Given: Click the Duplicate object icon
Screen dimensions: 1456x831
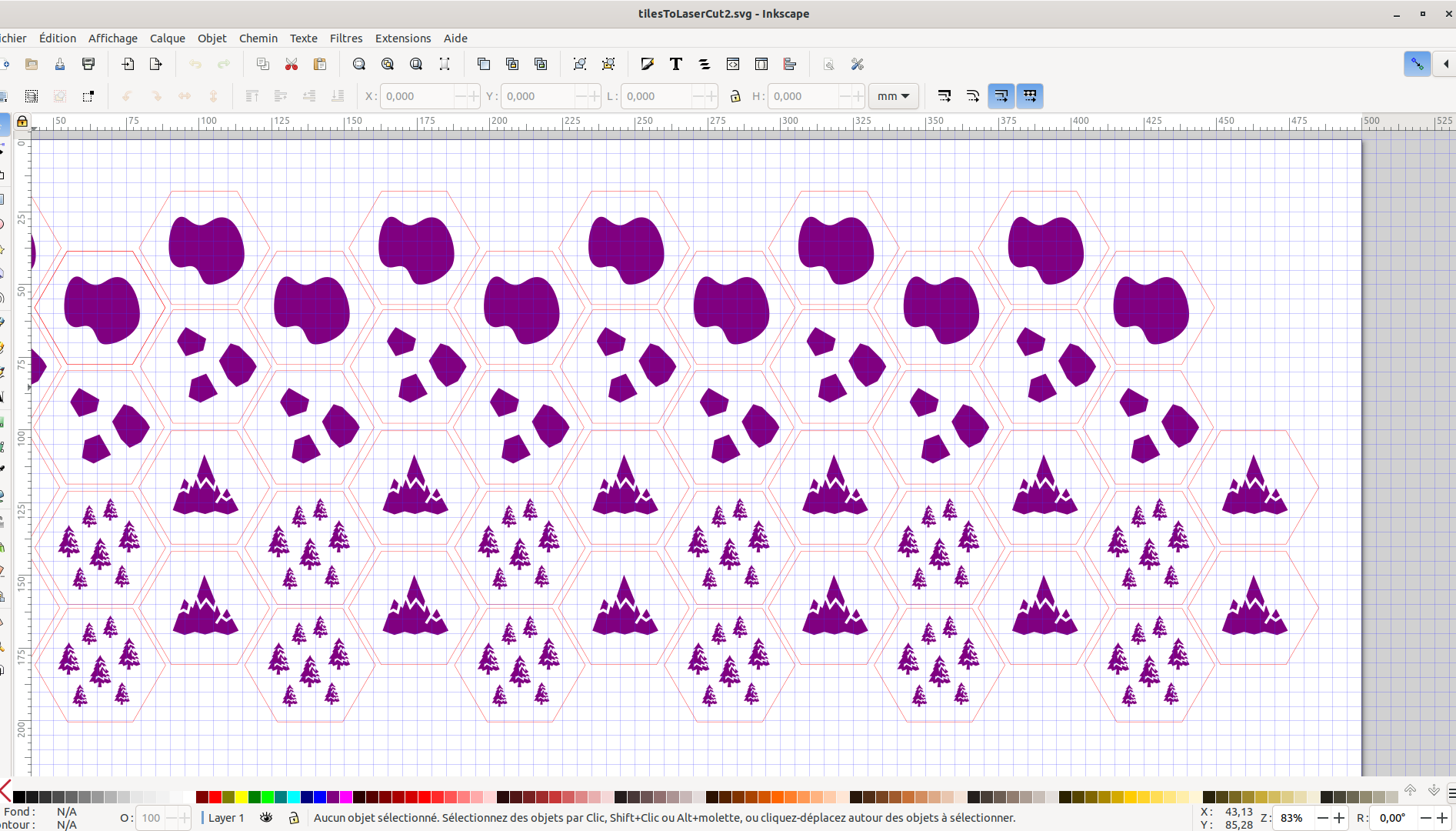Looking at the screenshot, I should pyautogui.click(x=484, y=64).
